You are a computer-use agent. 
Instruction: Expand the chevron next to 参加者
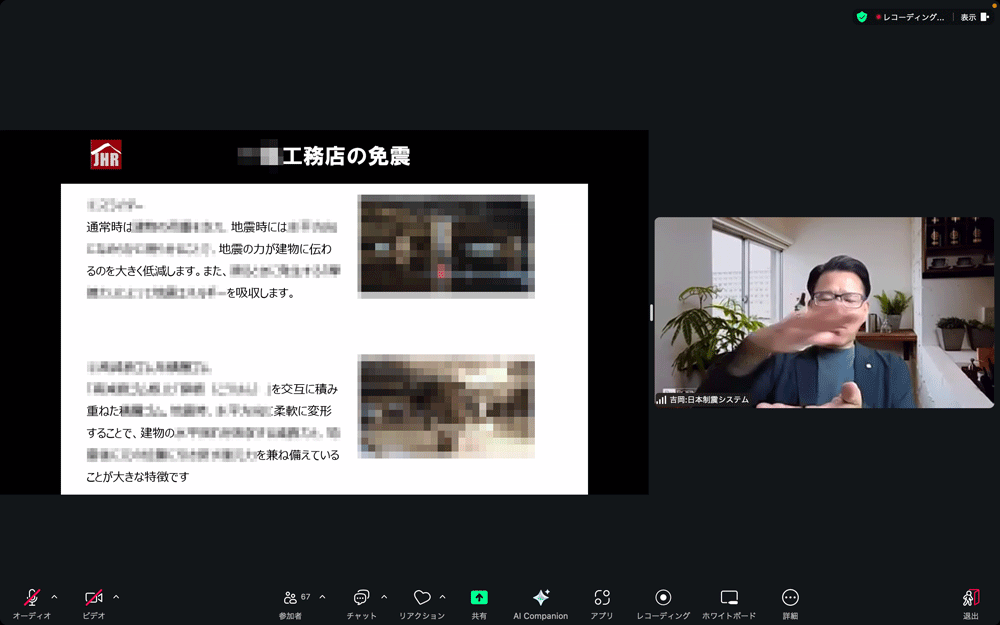[x=322, y=597]
